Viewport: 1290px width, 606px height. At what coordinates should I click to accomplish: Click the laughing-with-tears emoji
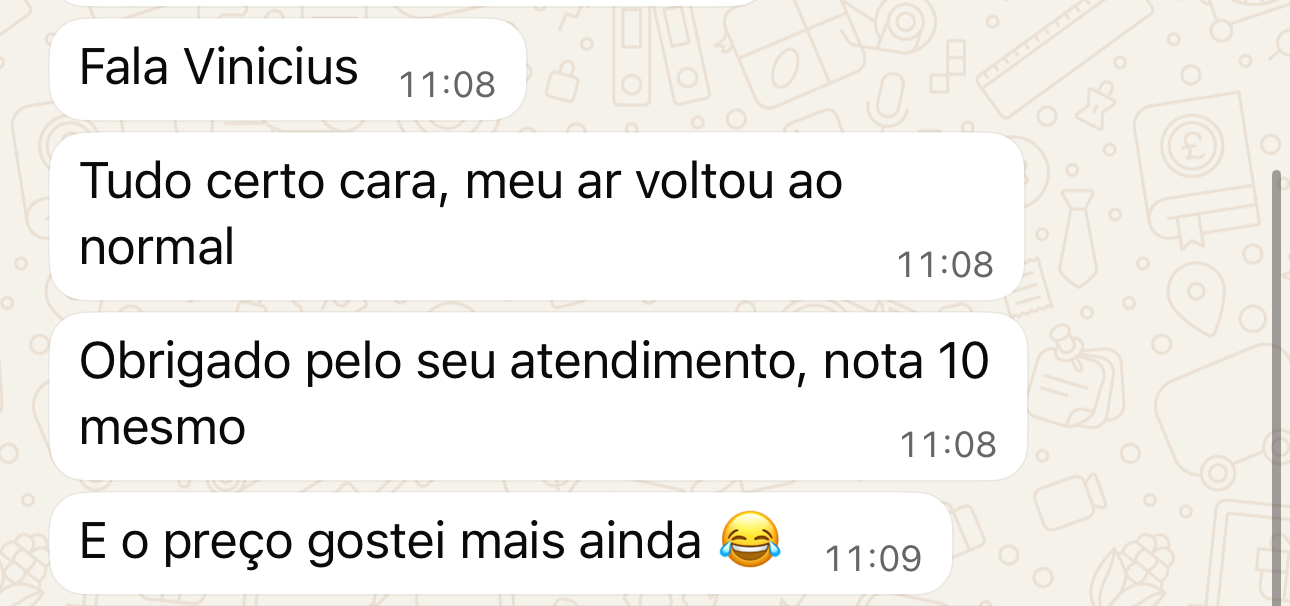click(750, 539)
